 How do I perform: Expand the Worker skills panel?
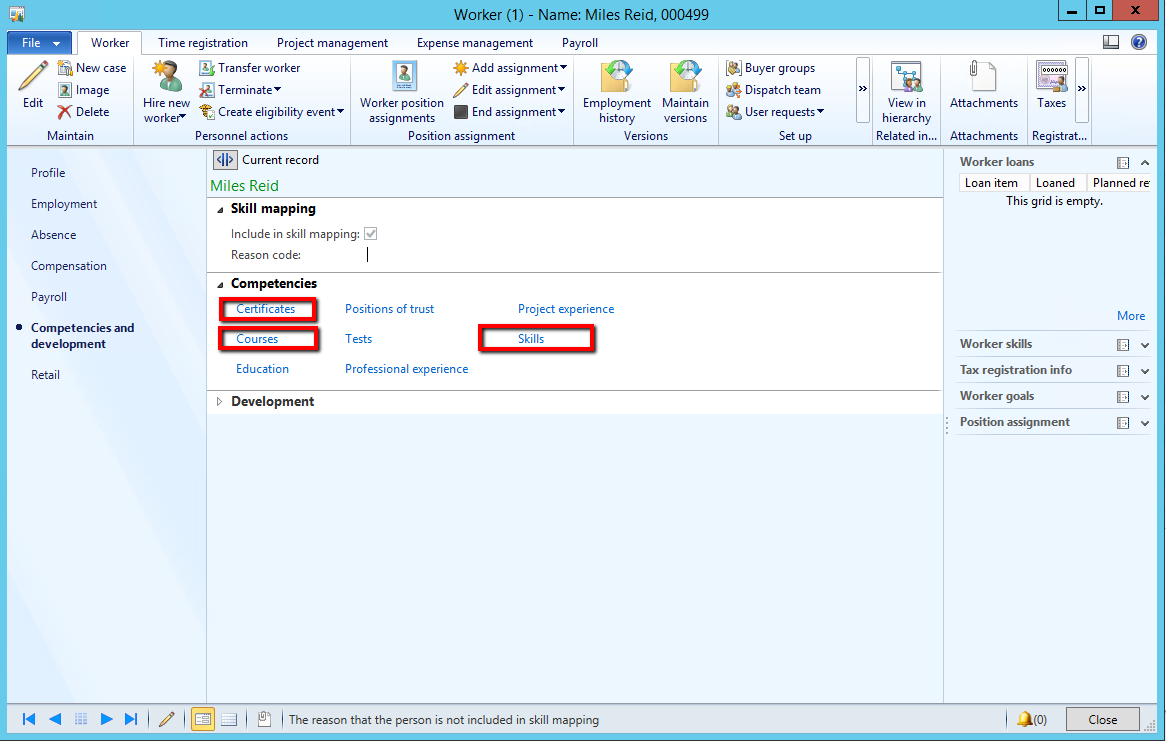pos(1145,345)
